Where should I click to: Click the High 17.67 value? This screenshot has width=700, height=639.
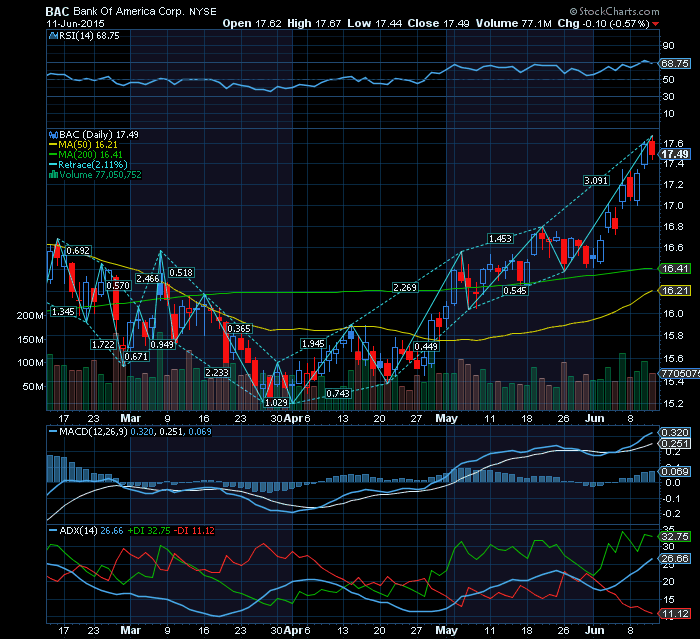click(314, 24)
